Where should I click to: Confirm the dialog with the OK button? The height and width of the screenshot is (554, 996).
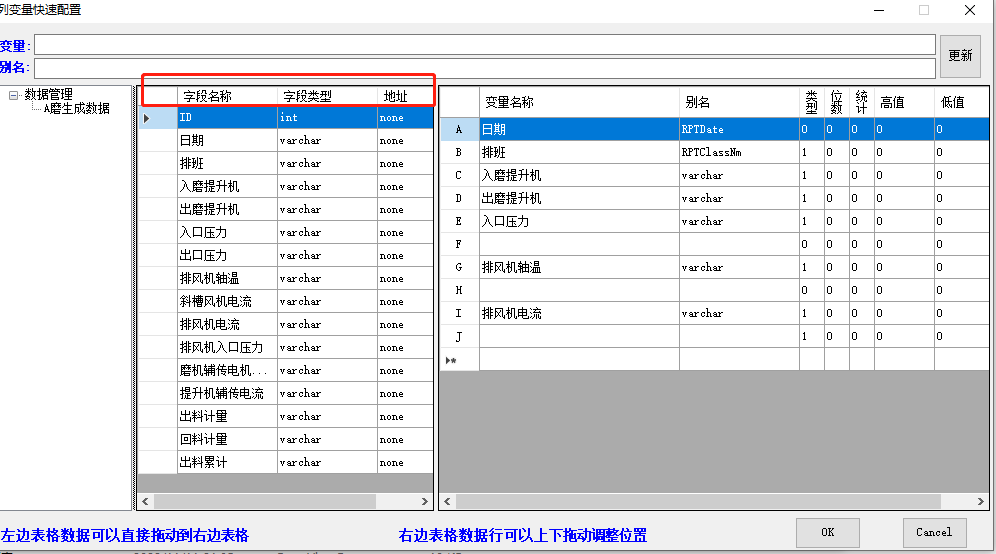point(827,532)
